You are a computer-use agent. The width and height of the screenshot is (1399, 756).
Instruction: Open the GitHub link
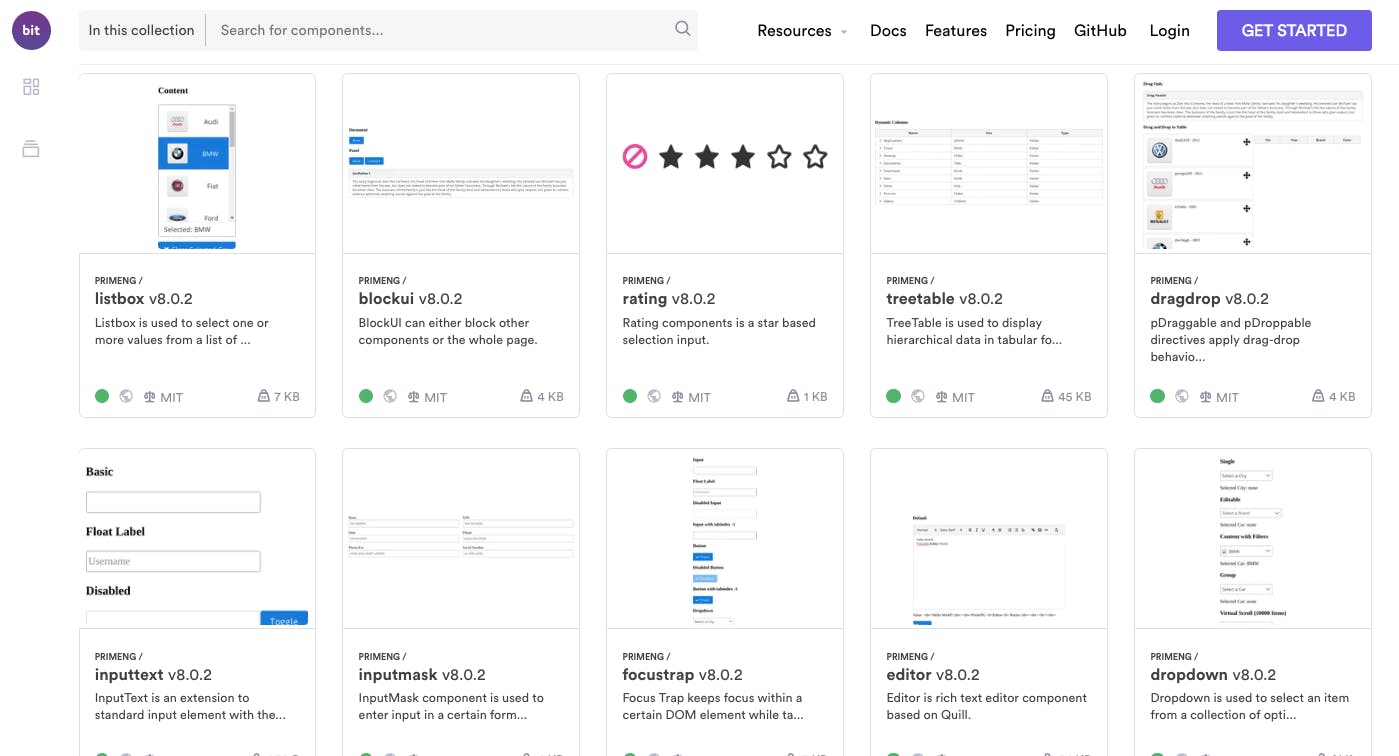click(1100, 31)
